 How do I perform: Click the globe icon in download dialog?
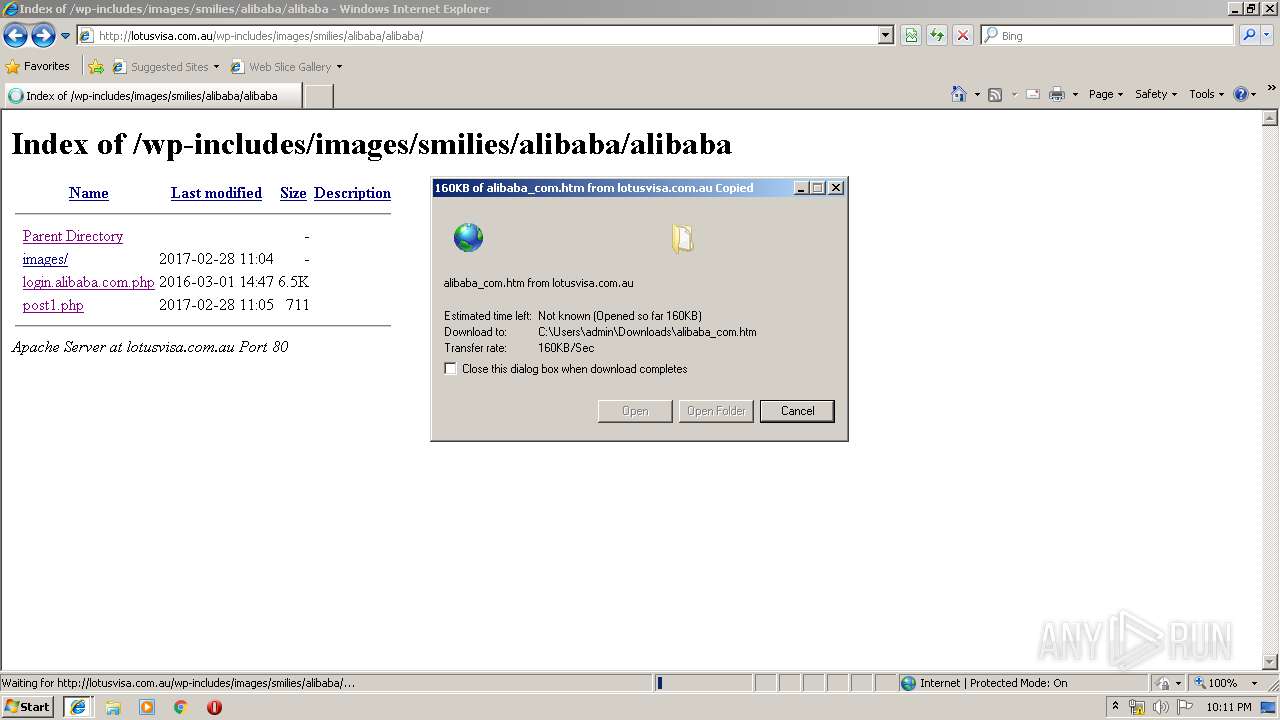468,238
